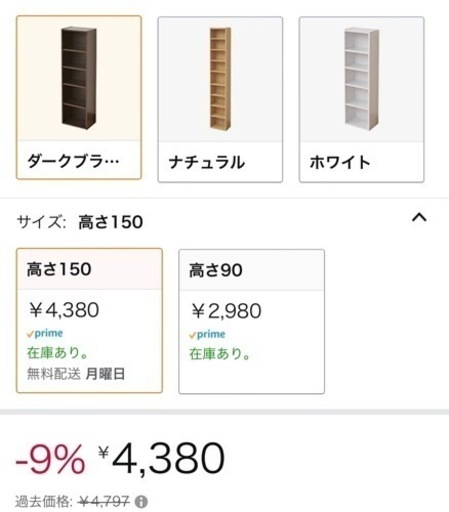Image resolution: width=449 pixels, height=512 pixels.
Task: Click the dark brown bookshelf thumbnail image
Action: coord(79,78)
